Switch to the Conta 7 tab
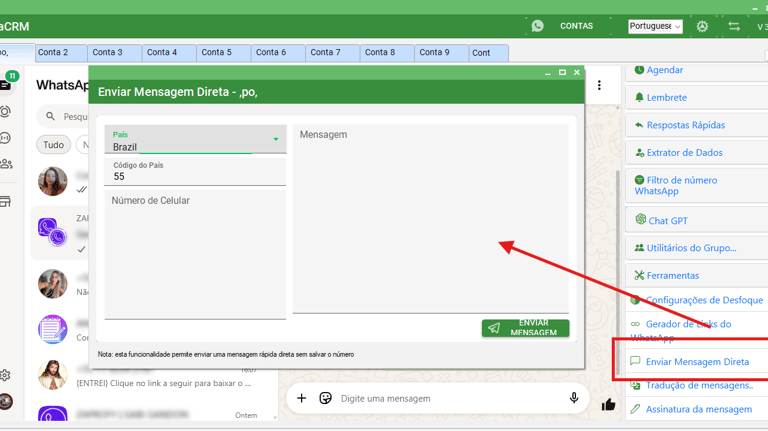 click(333, 52)
